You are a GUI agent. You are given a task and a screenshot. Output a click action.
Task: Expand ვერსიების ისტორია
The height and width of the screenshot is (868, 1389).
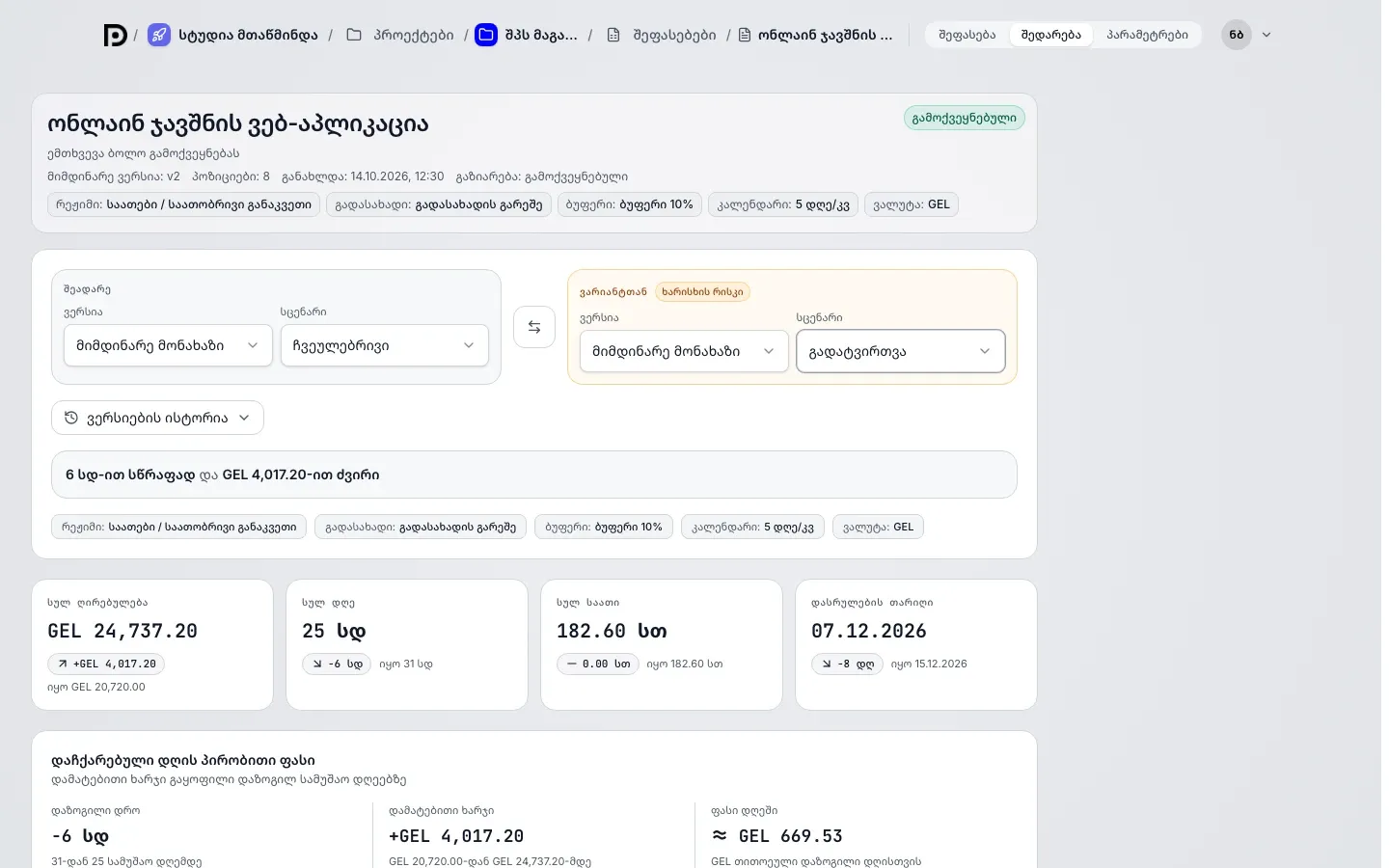click(157, 418)
